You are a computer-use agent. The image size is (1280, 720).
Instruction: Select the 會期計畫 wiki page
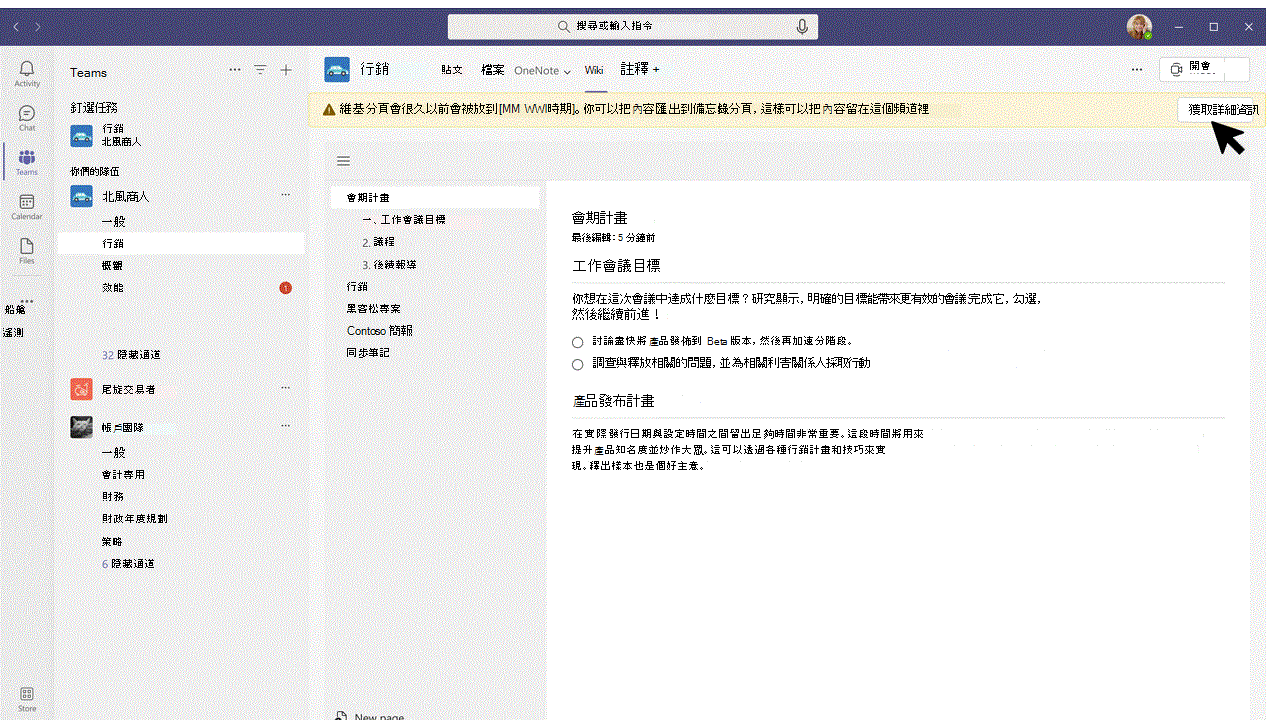pyautogui.click(x=435, y=198)
